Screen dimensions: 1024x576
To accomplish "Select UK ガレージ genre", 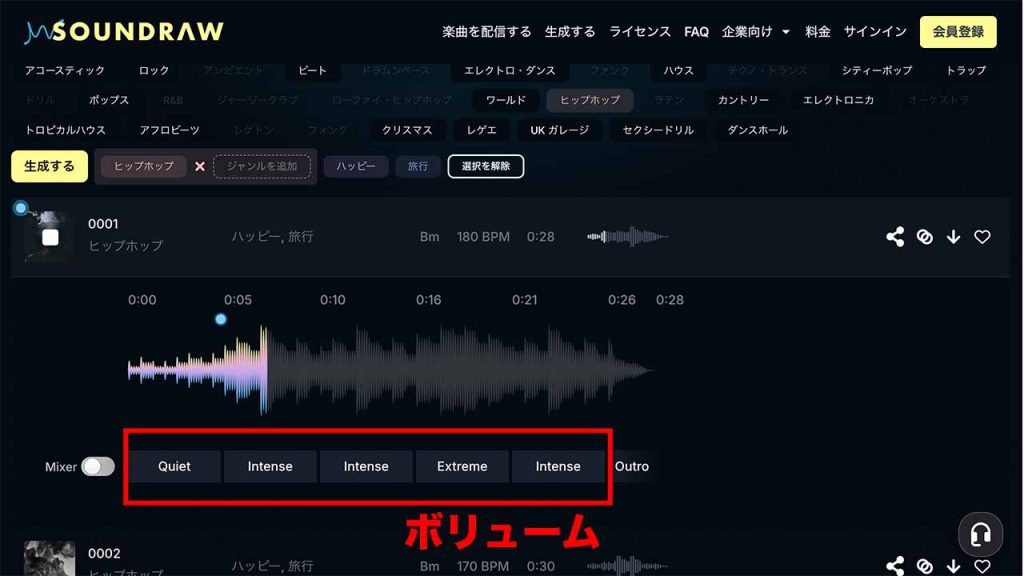I will pos(560,130).
